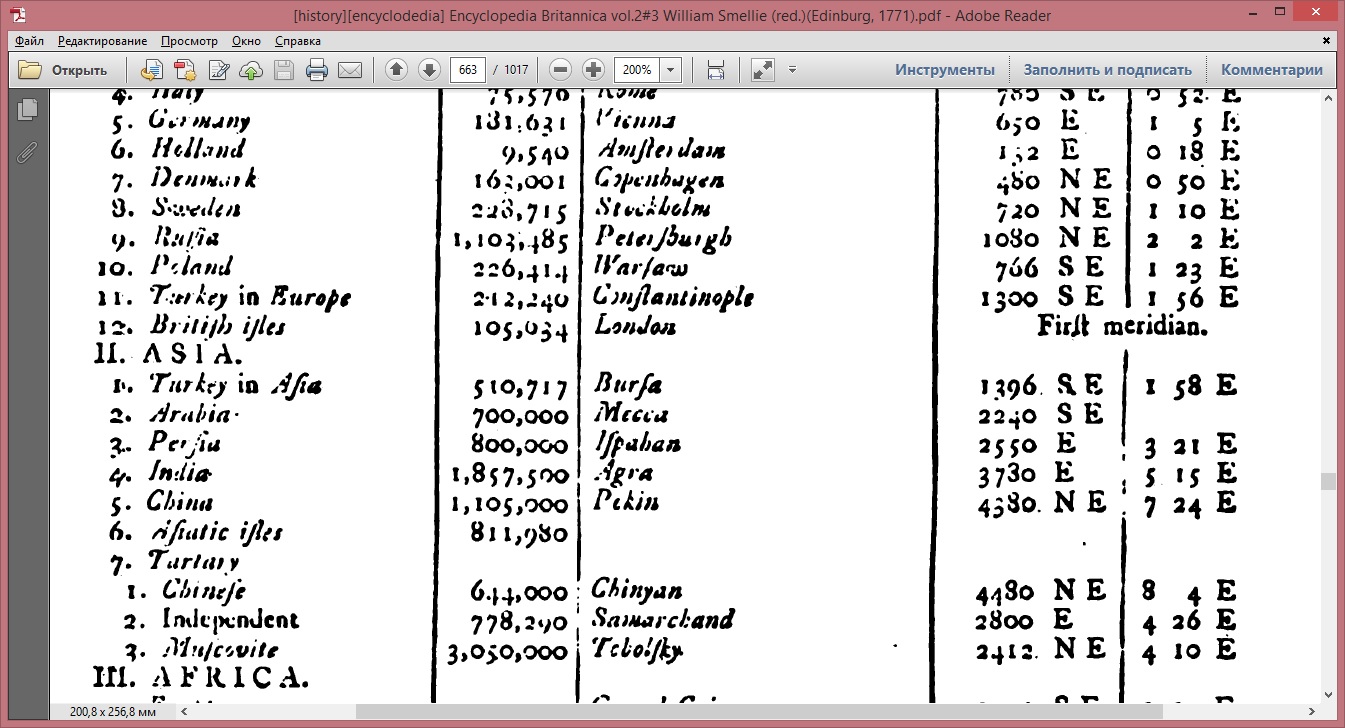Viewport: 1345px width, 728px height.
Task: Click the Открыть button
Action: pyautogui.click(x=64, y=70)
